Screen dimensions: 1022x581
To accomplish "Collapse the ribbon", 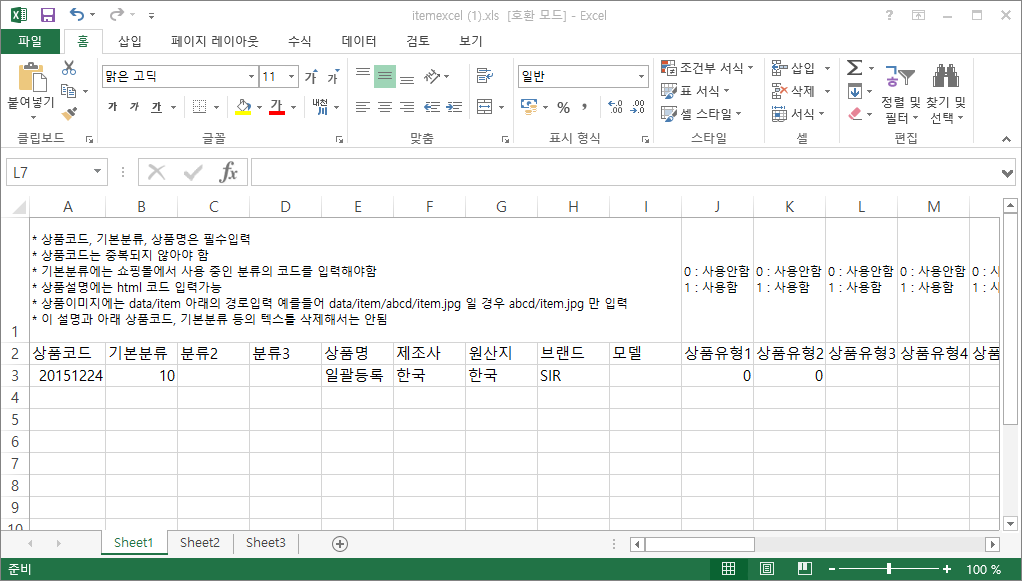I will click(1006, 139).
